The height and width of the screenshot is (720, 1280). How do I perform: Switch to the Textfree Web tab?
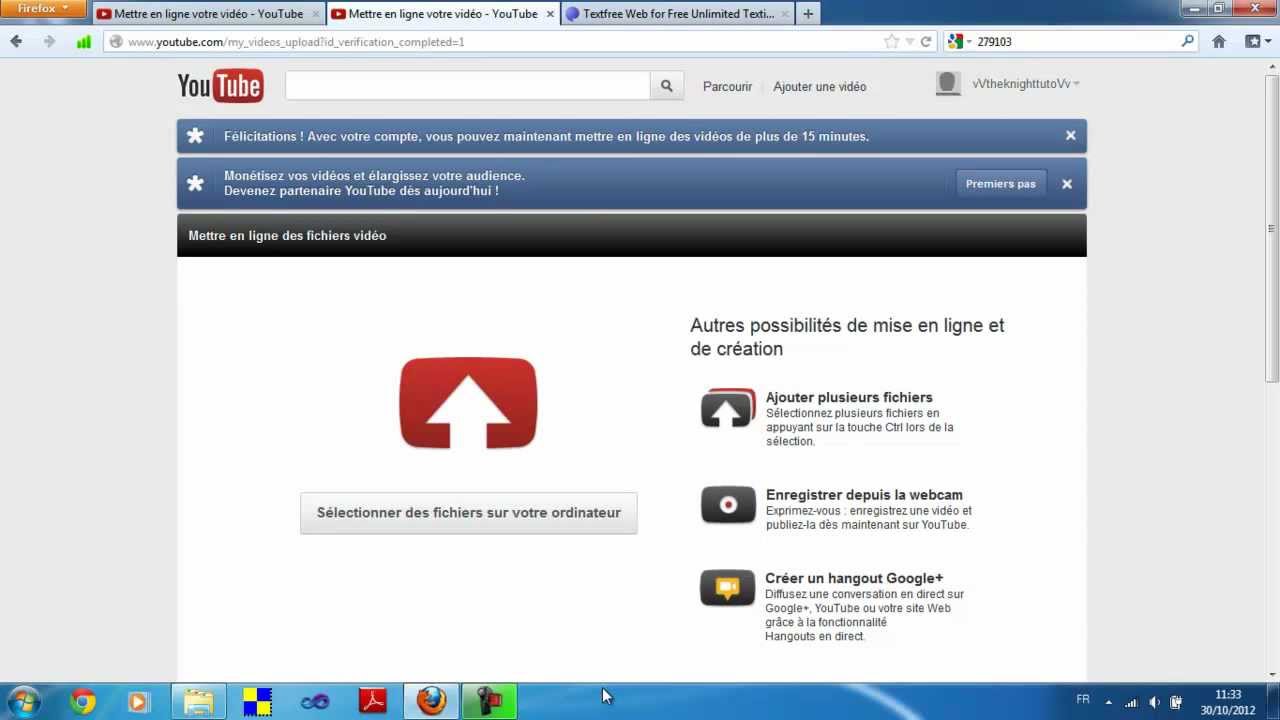tap(678, 14)
